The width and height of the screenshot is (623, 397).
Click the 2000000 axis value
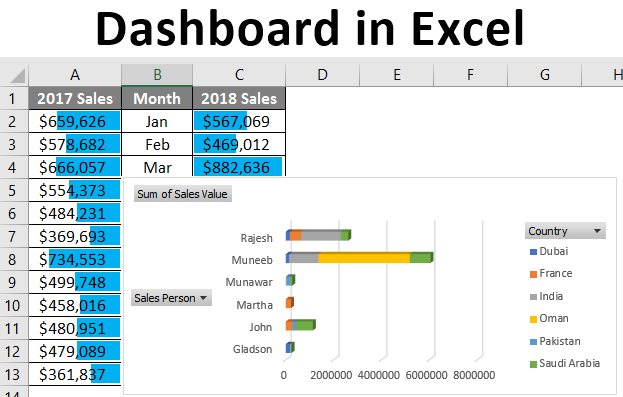331,375
